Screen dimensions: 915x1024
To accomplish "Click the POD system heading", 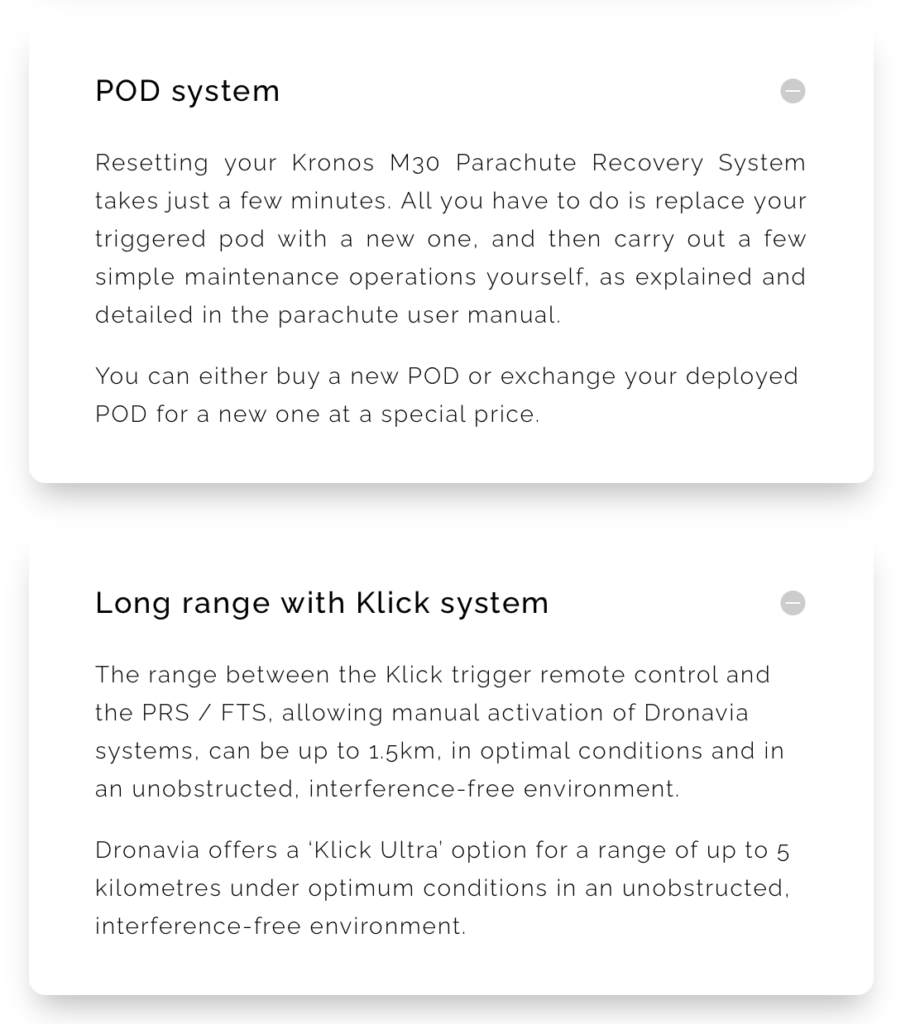I will [187, 91].
